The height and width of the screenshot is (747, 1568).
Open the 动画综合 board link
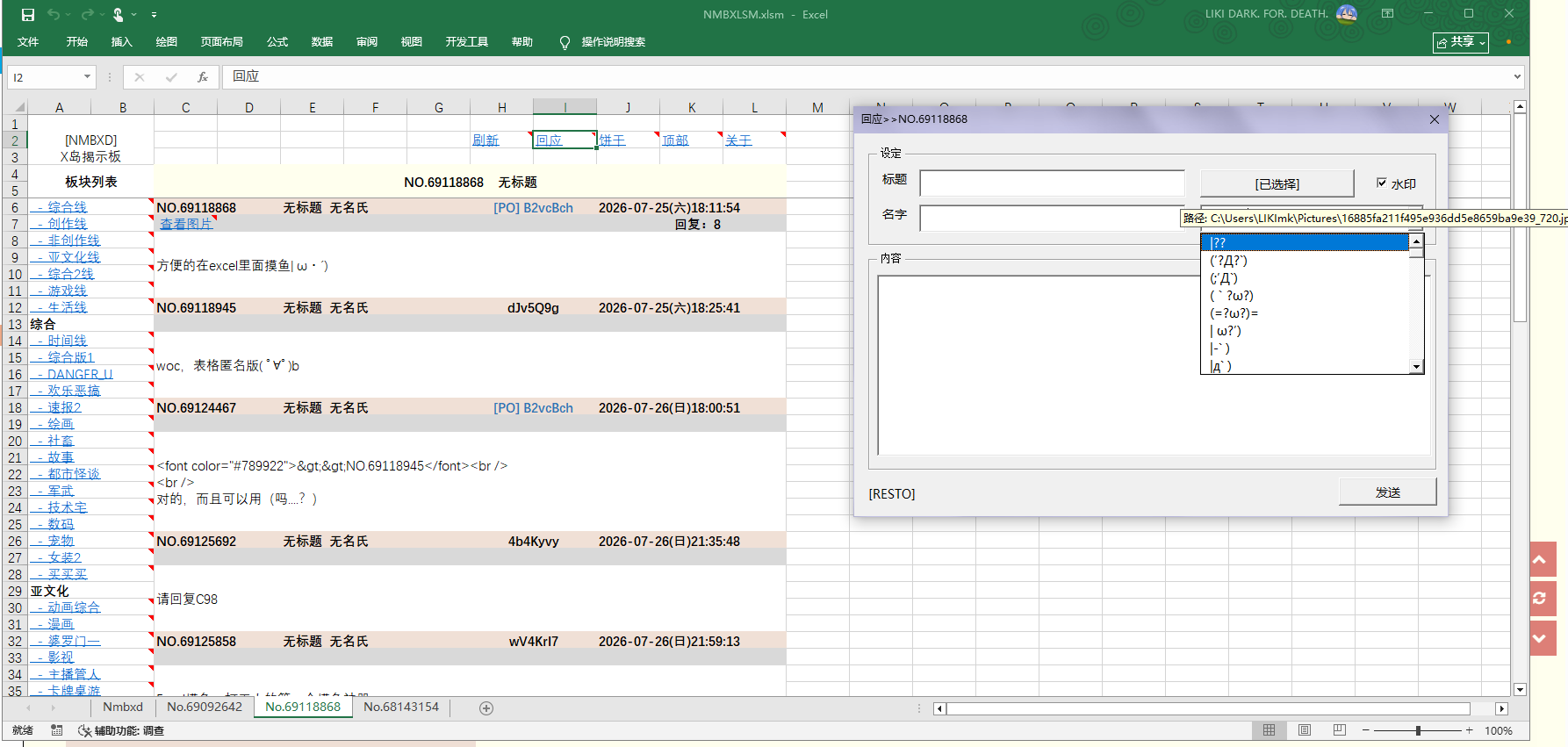(74, 607)
